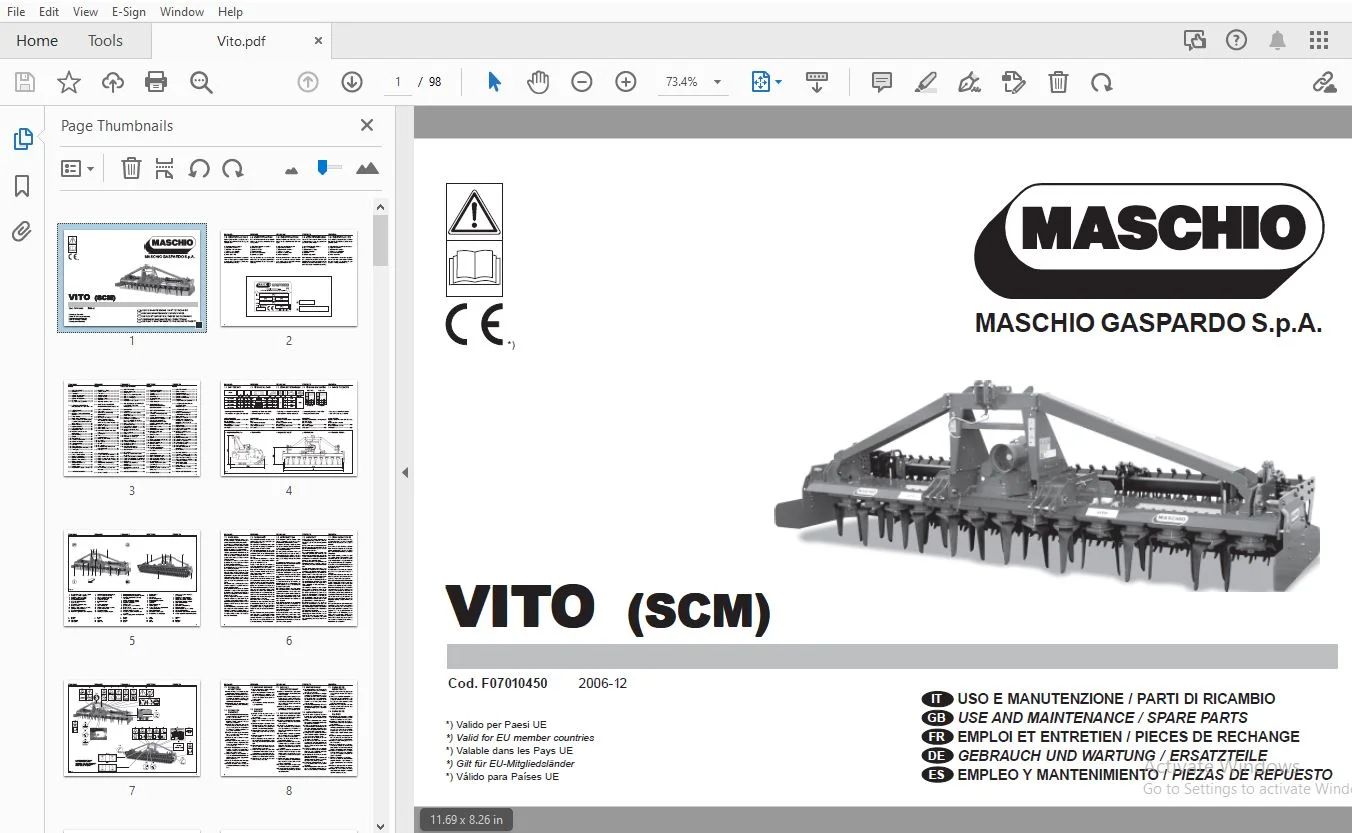Screen dimensions: 1352x833
Task: Open the View menu
Action: [86, 11]
